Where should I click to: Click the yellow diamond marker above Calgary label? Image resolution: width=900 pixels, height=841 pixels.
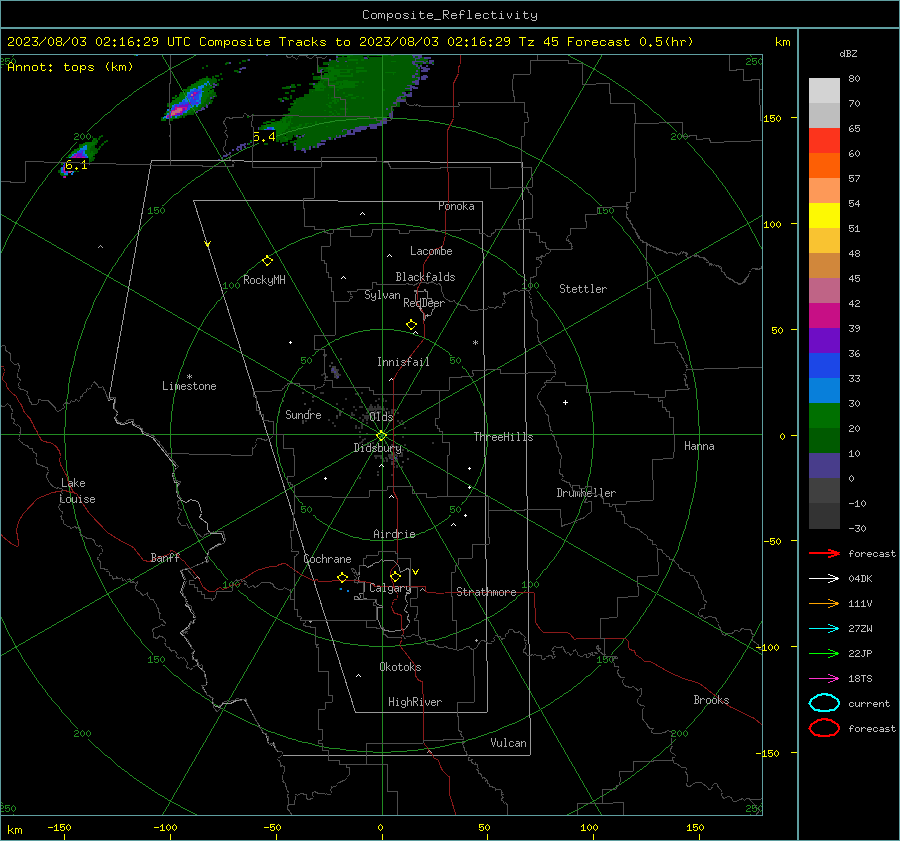[x=395, y=576]
